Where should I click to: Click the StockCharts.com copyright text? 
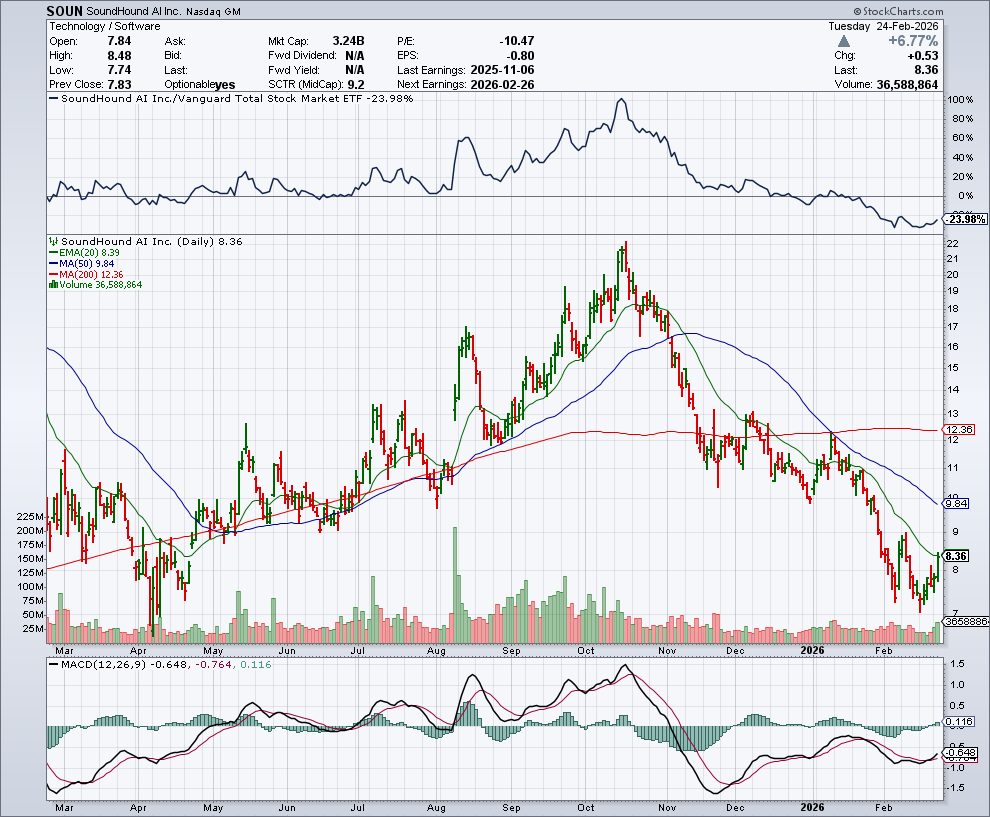898,11
